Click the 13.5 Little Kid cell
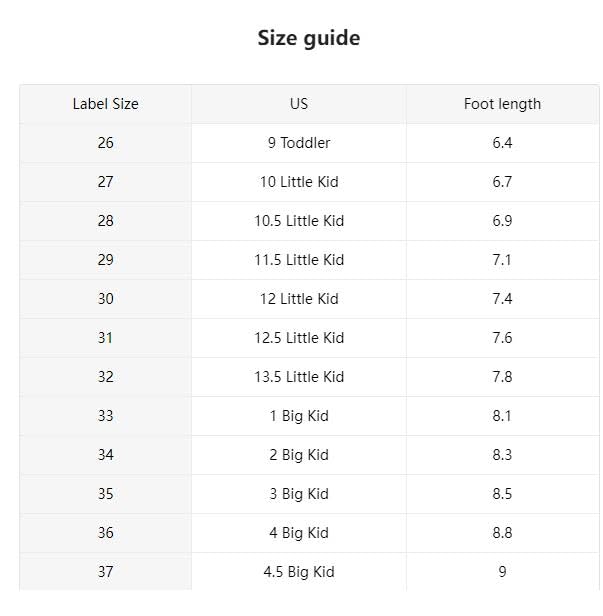 click(298, 377)
